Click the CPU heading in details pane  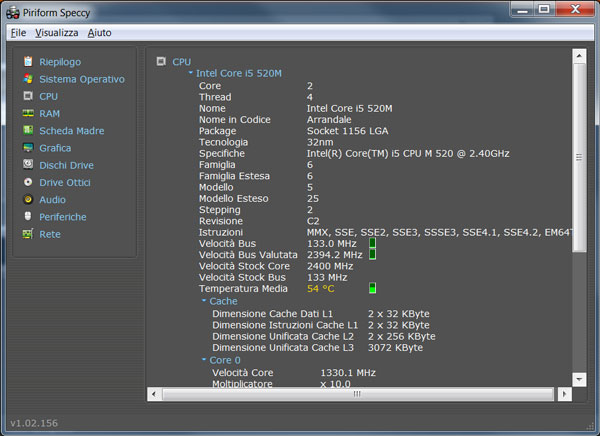click(181, 62)
